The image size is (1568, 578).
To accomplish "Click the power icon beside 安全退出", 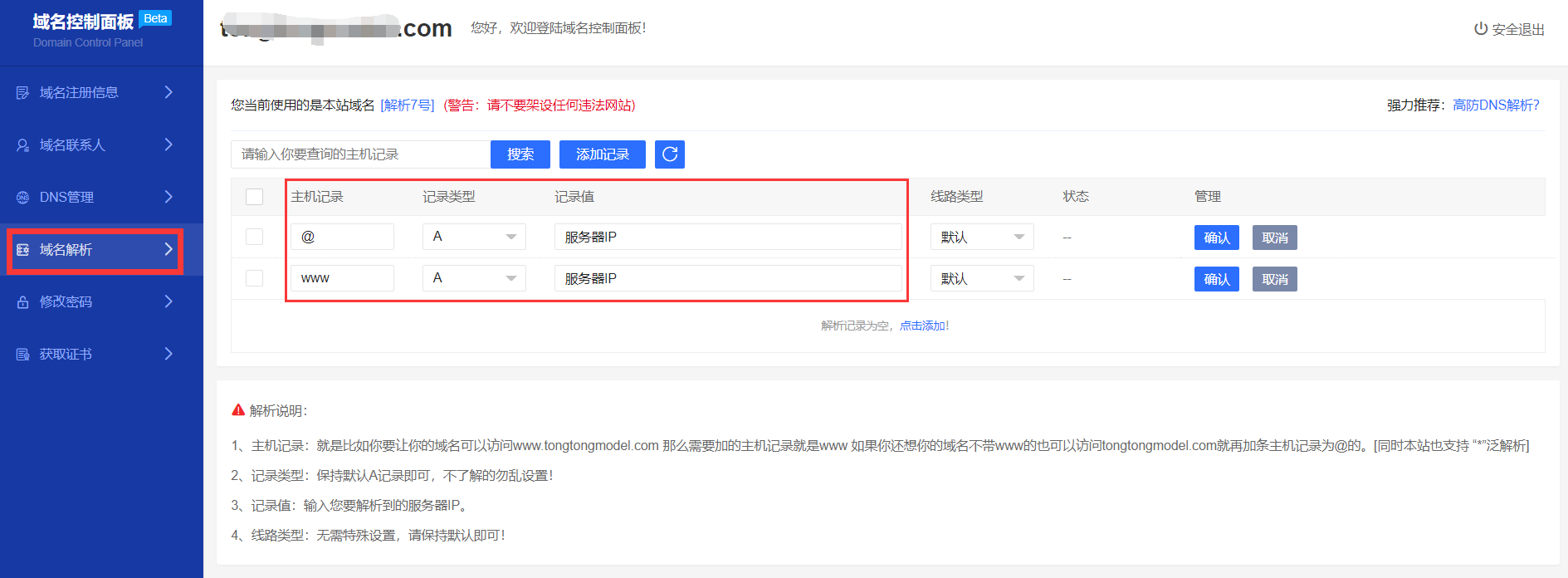I will pyautogui.click(x=1481, y=29).
